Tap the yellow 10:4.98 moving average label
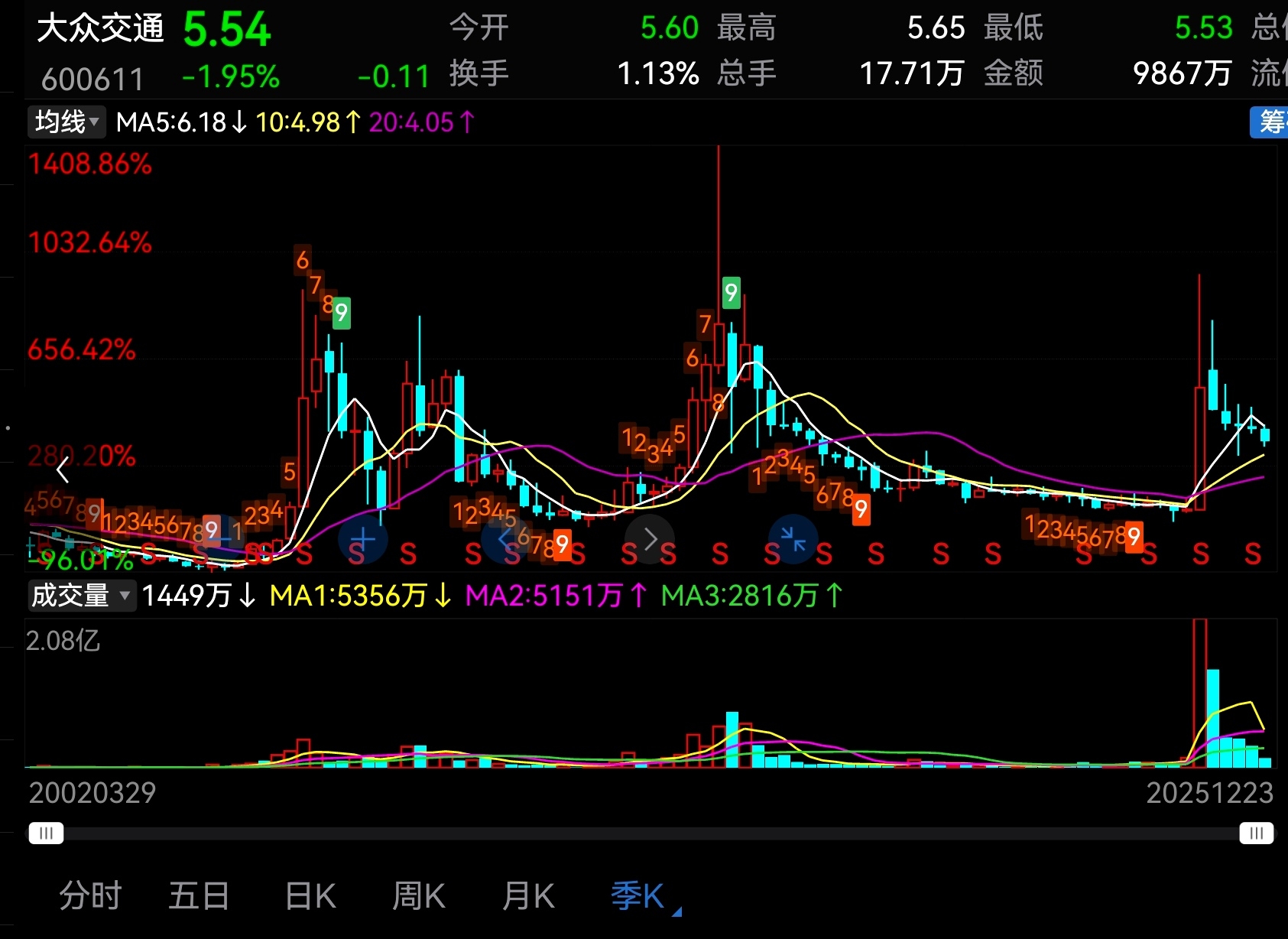The image size is (1288, 939). (308, 122)
